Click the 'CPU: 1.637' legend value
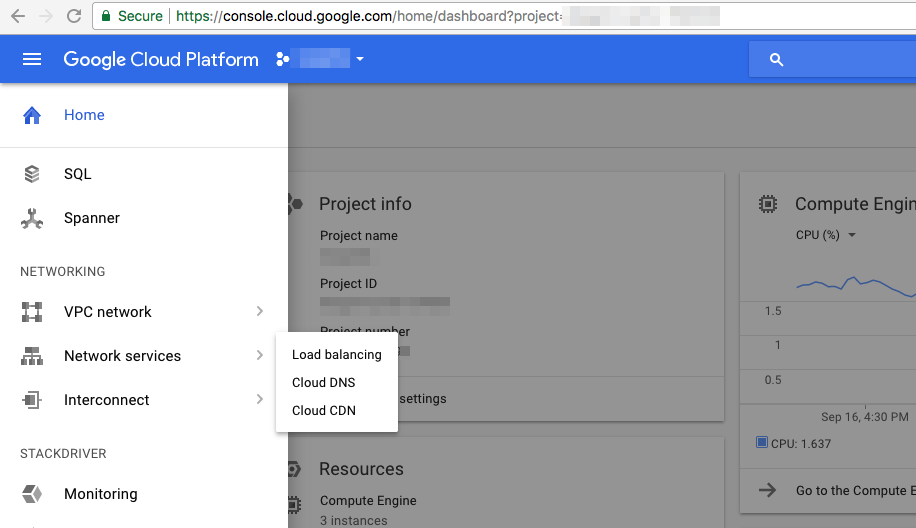This screenshot has width=916, height=528. [x=800, y=444]
